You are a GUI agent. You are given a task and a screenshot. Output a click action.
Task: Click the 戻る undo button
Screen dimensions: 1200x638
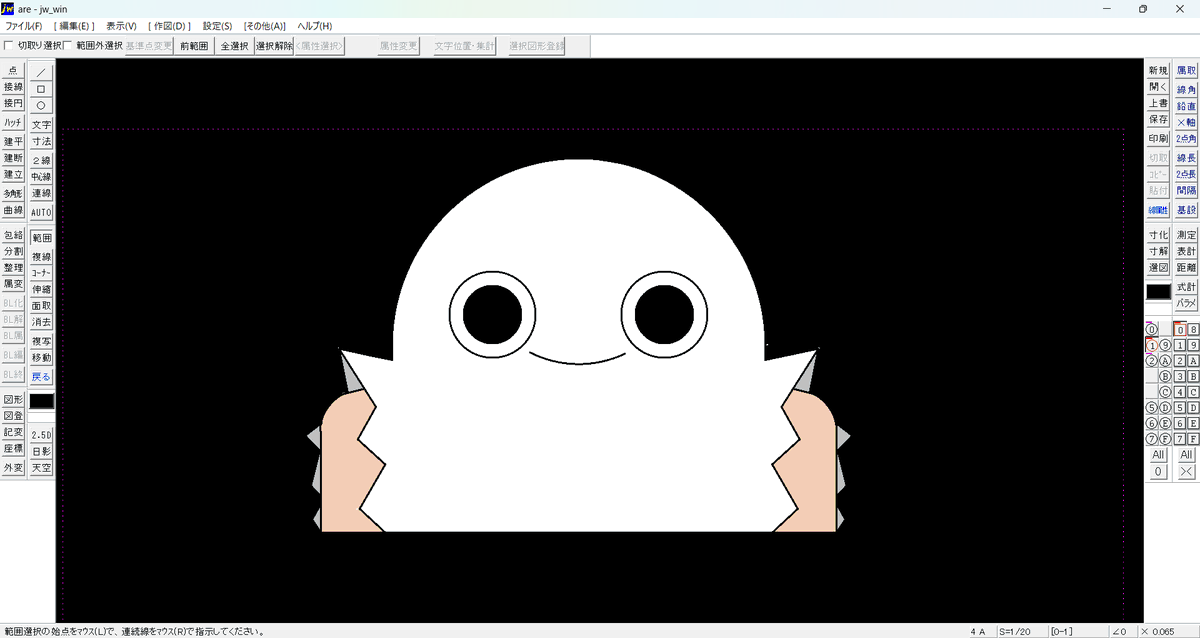[x=41, y=377]
